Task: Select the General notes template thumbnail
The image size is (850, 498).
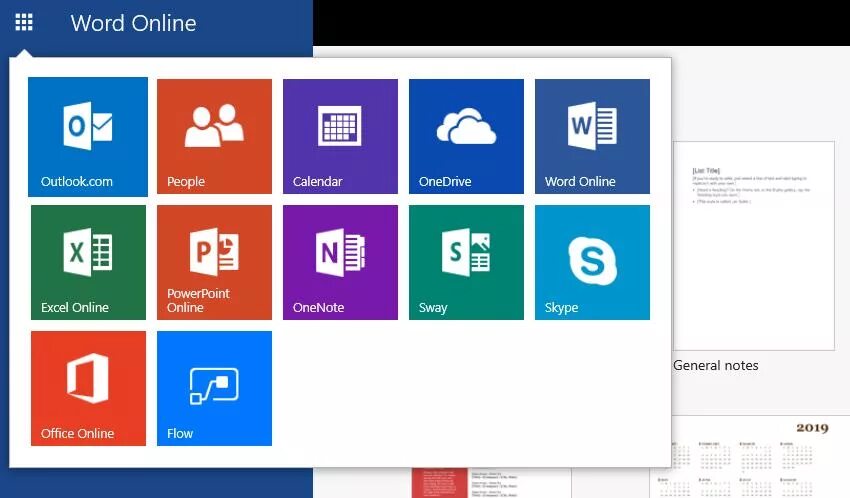Action: (x=754, y=245)
